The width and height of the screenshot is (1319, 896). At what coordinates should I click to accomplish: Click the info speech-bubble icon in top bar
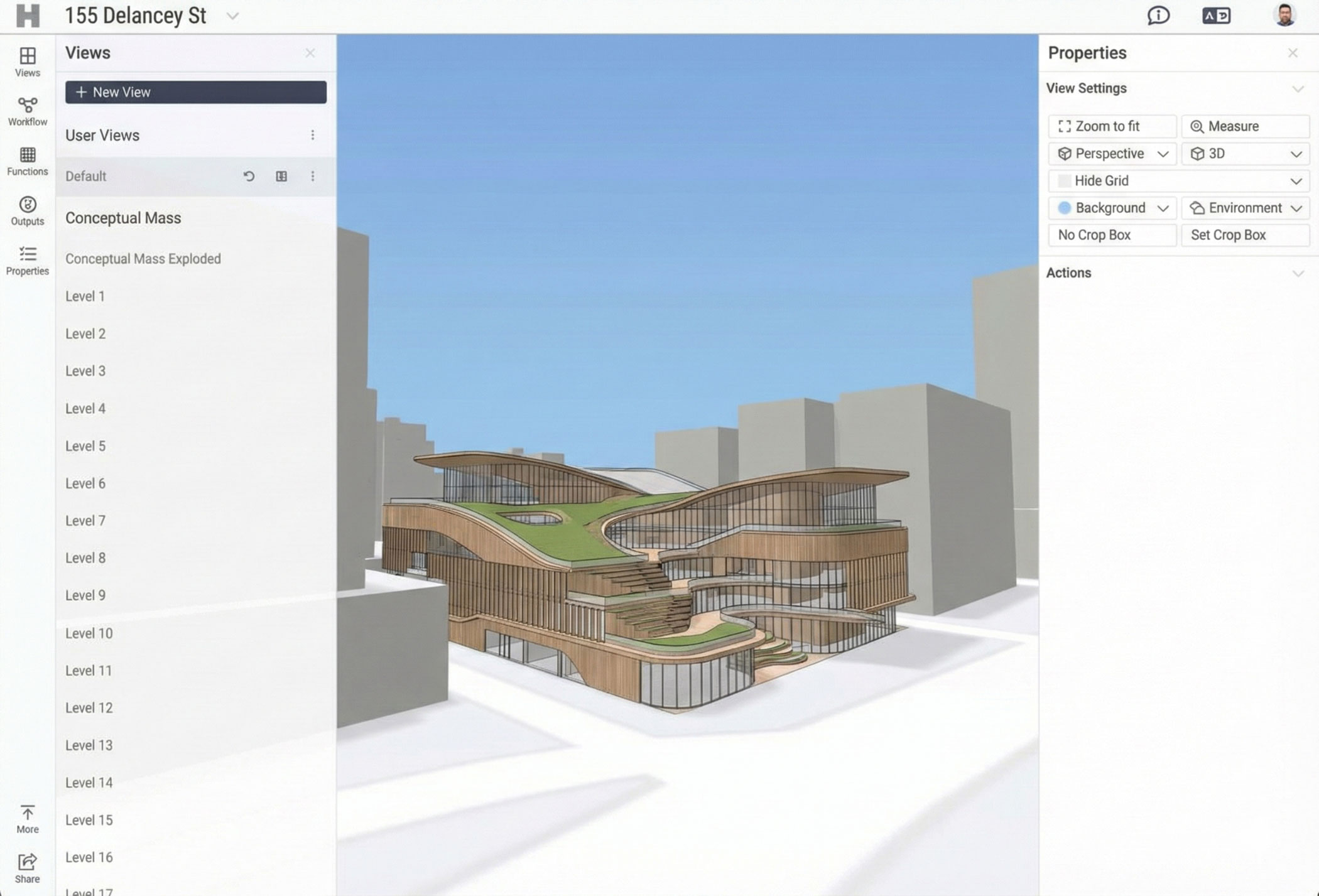click(x=1159, y=16)
